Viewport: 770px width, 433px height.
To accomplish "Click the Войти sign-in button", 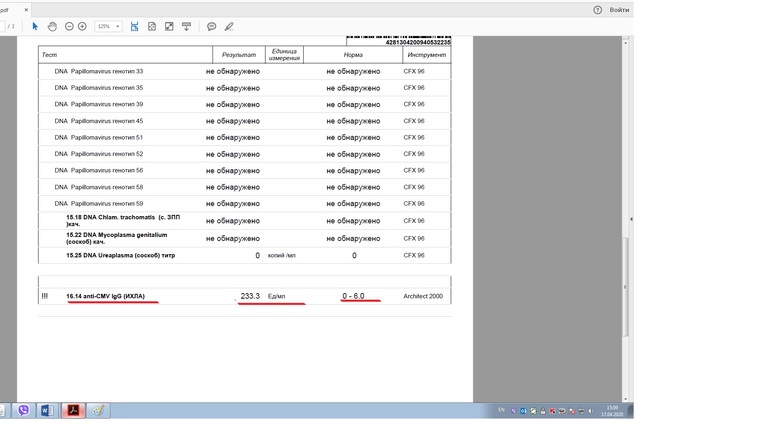I will coord(618,9).
